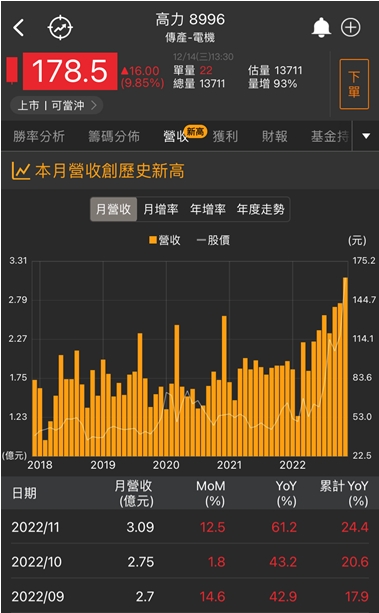Open the 基金持 tab
Image resolution: width=379 pixels, height=613 pixels.
329,136
